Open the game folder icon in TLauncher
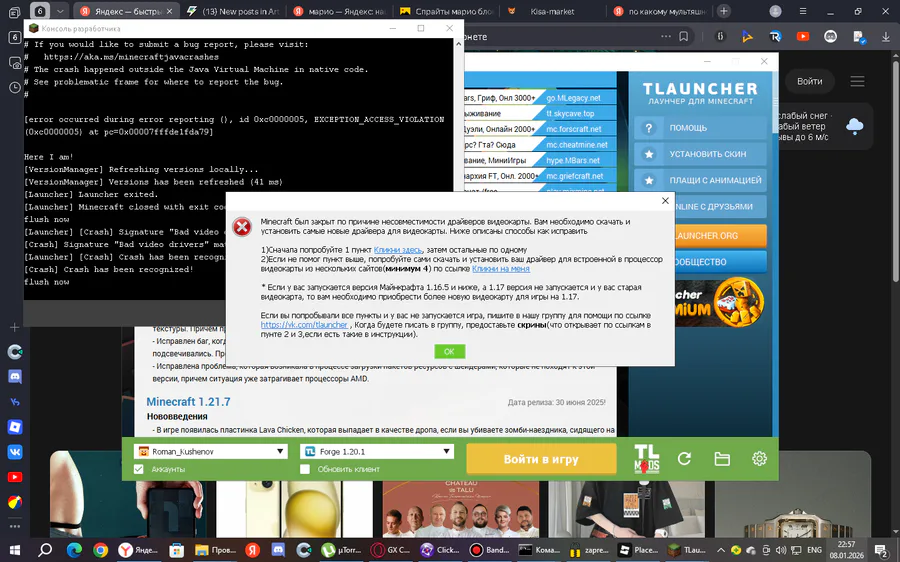 pyautogui.click(x=722, y=459)
